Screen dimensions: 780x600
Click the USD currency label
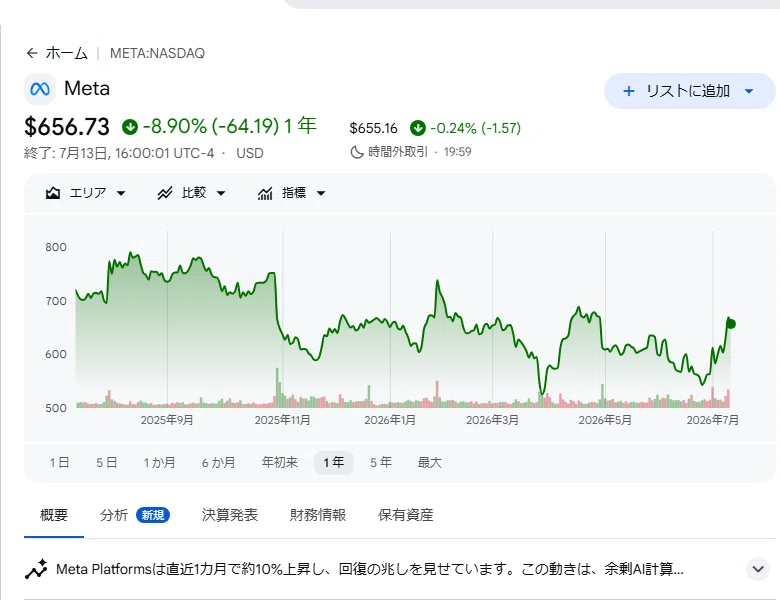click(x=250, y=153)
